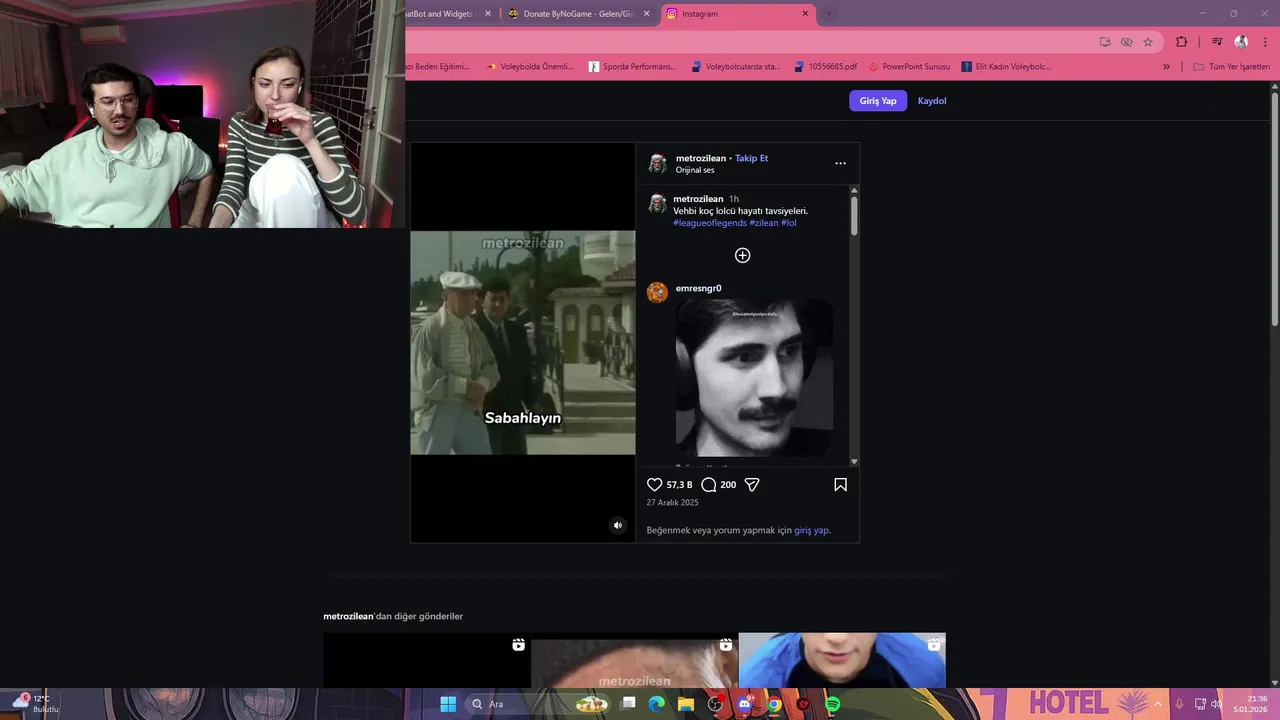Open Chrome profile avatar
The width and height of the screenshot is (1280, 720).
[1241, 42]
